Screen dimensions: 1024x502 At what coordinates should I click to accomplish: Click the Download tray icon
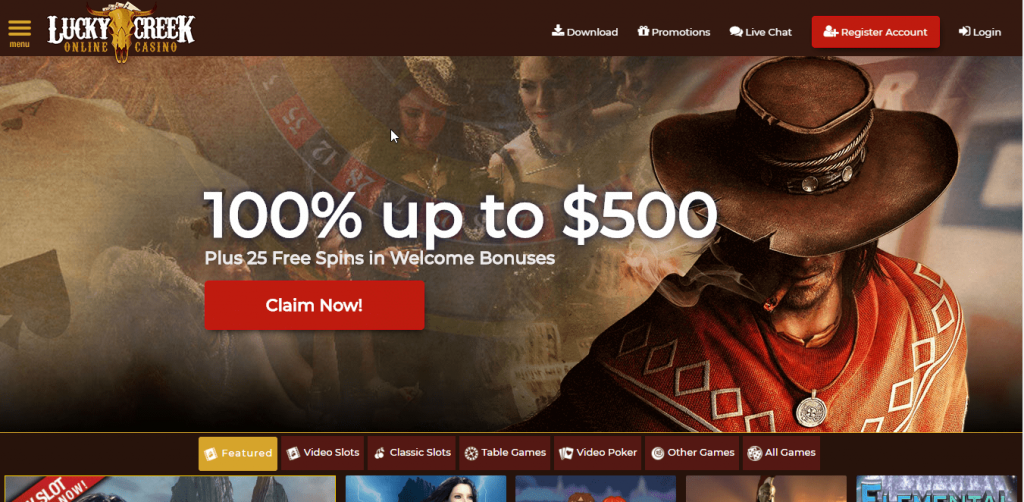558,31
